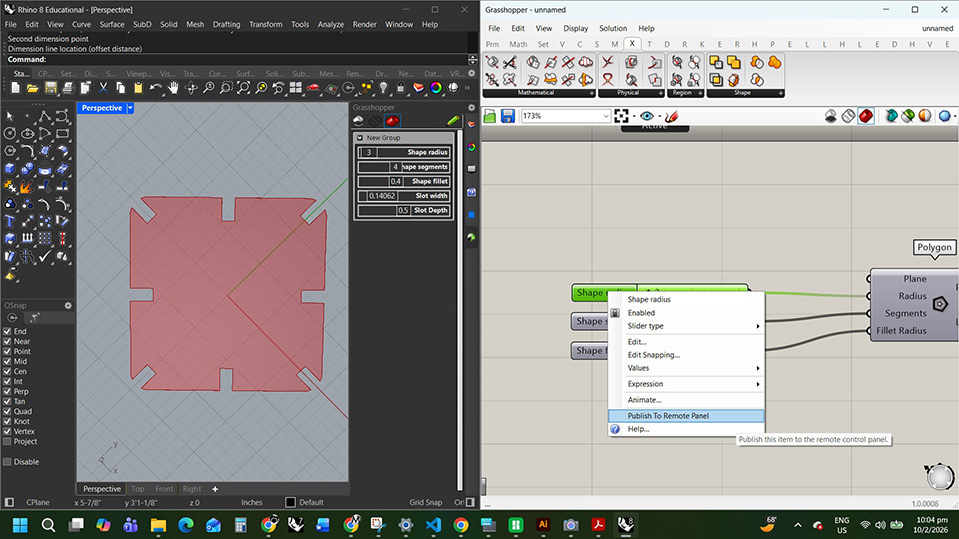Open OSnap panel gear settings
Screen dimensions: 959x539
coord(68,305)
